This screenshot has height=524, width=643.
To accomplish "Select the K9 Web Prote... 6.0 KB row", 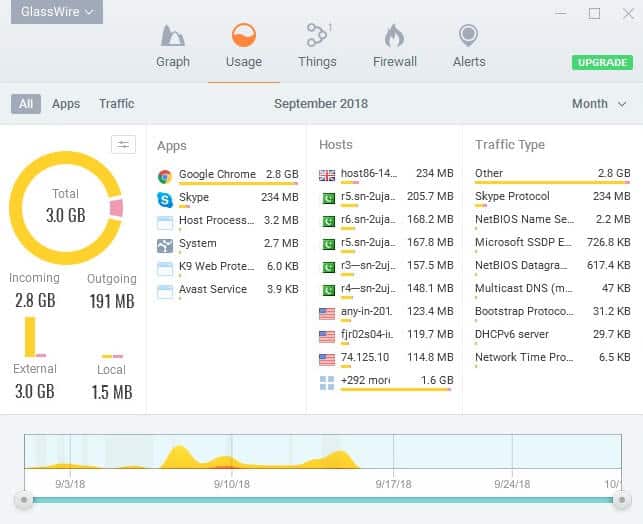I will pyautogui.click(x=228, y=268).
